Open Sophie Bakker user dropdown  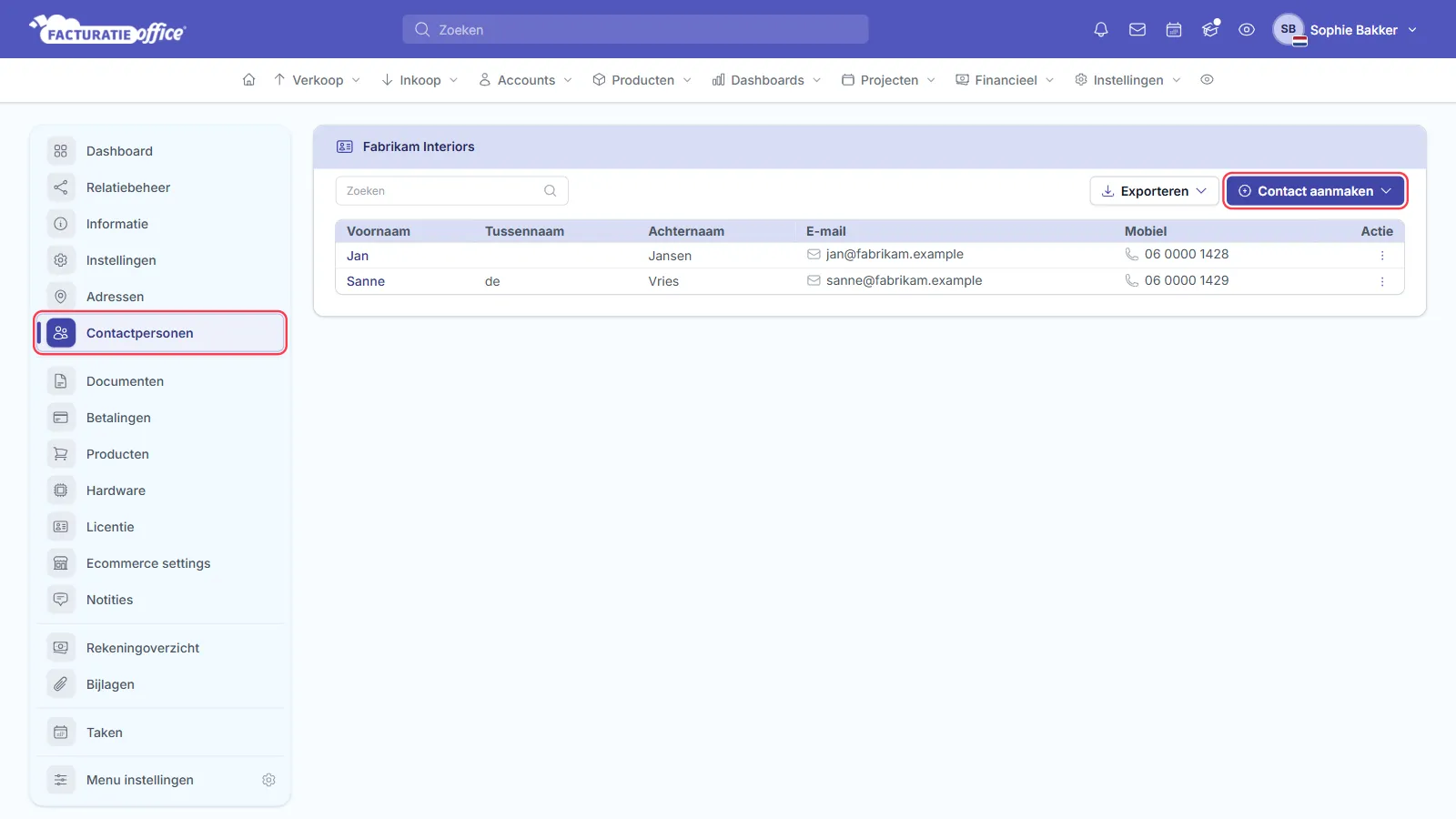pos(1346,29)
